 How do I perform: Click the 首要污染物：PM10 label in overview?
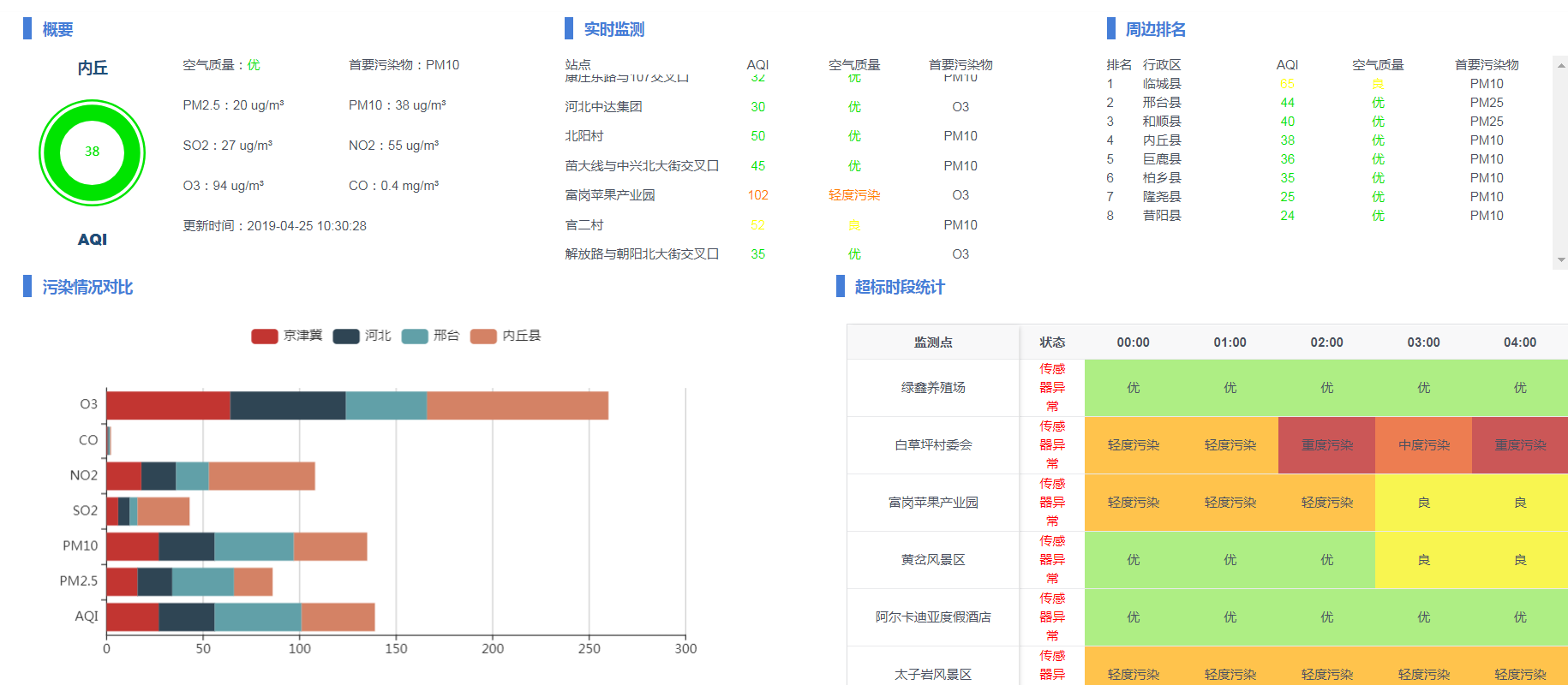click(404, 65)
